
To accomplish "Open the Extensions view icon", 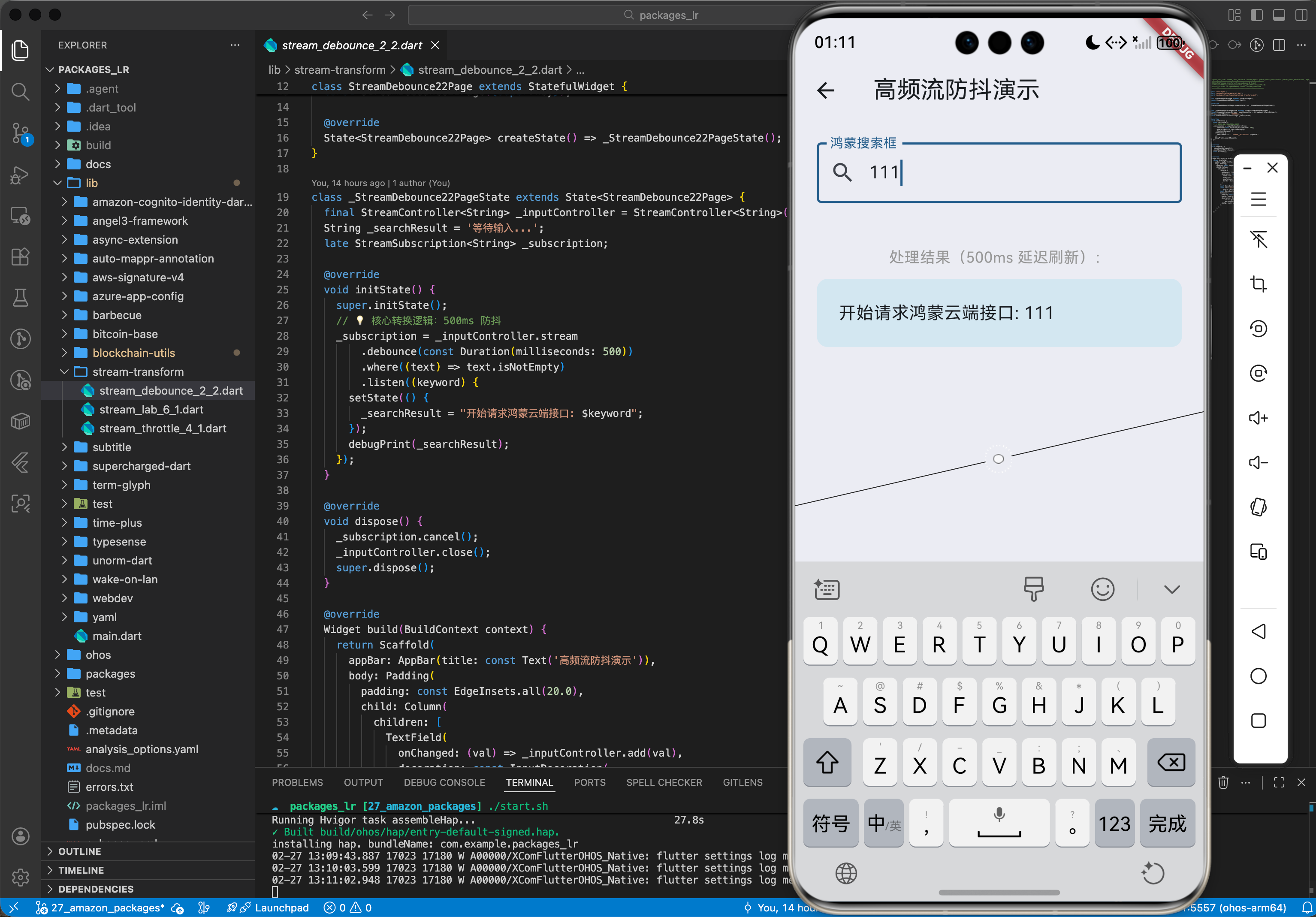I will (20, 257).
